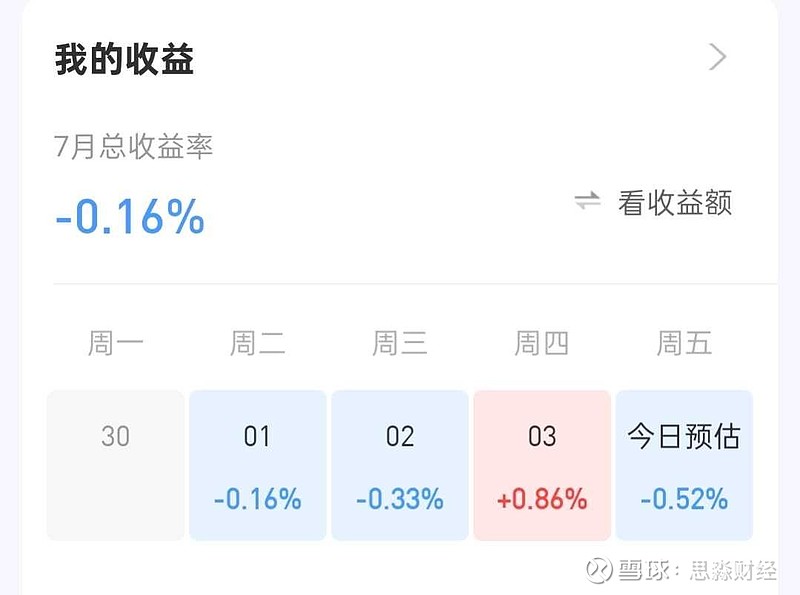800x595 pixels.
Task: Tap the -0.52% estimated return value
Action: pos(684,496)
